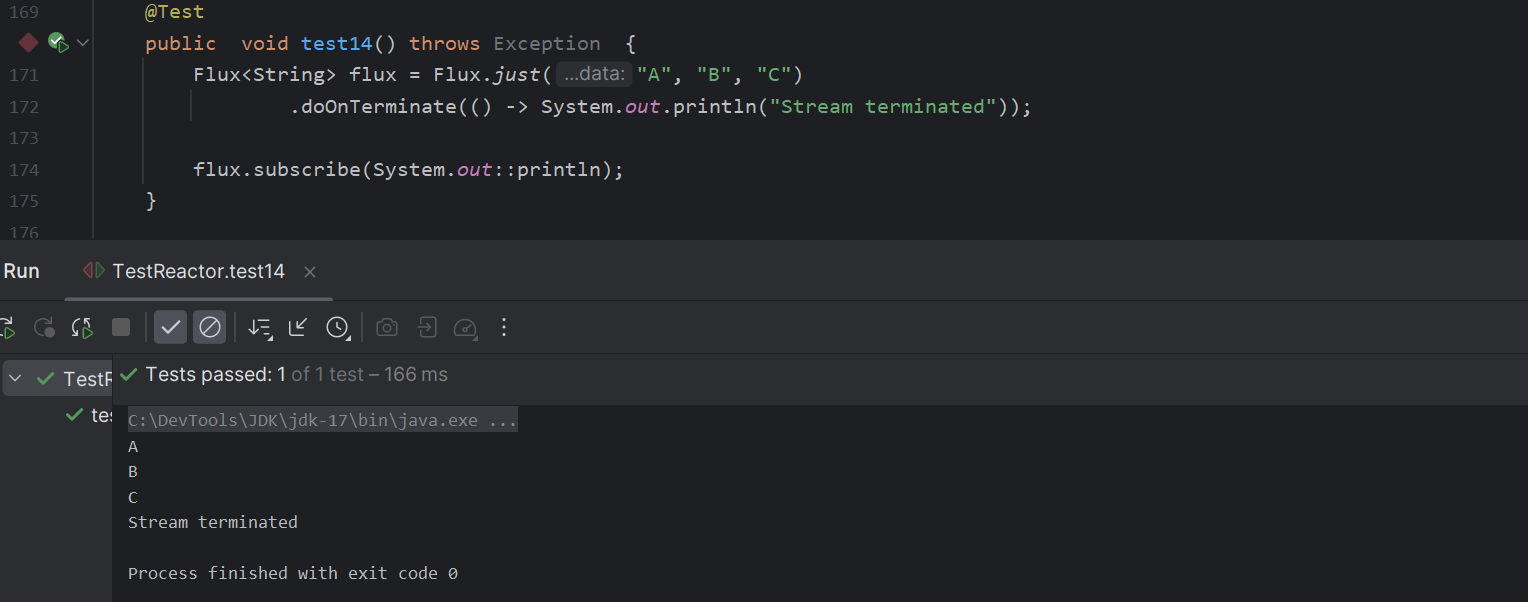Click the Rerun Failed Tests icon

44,327
